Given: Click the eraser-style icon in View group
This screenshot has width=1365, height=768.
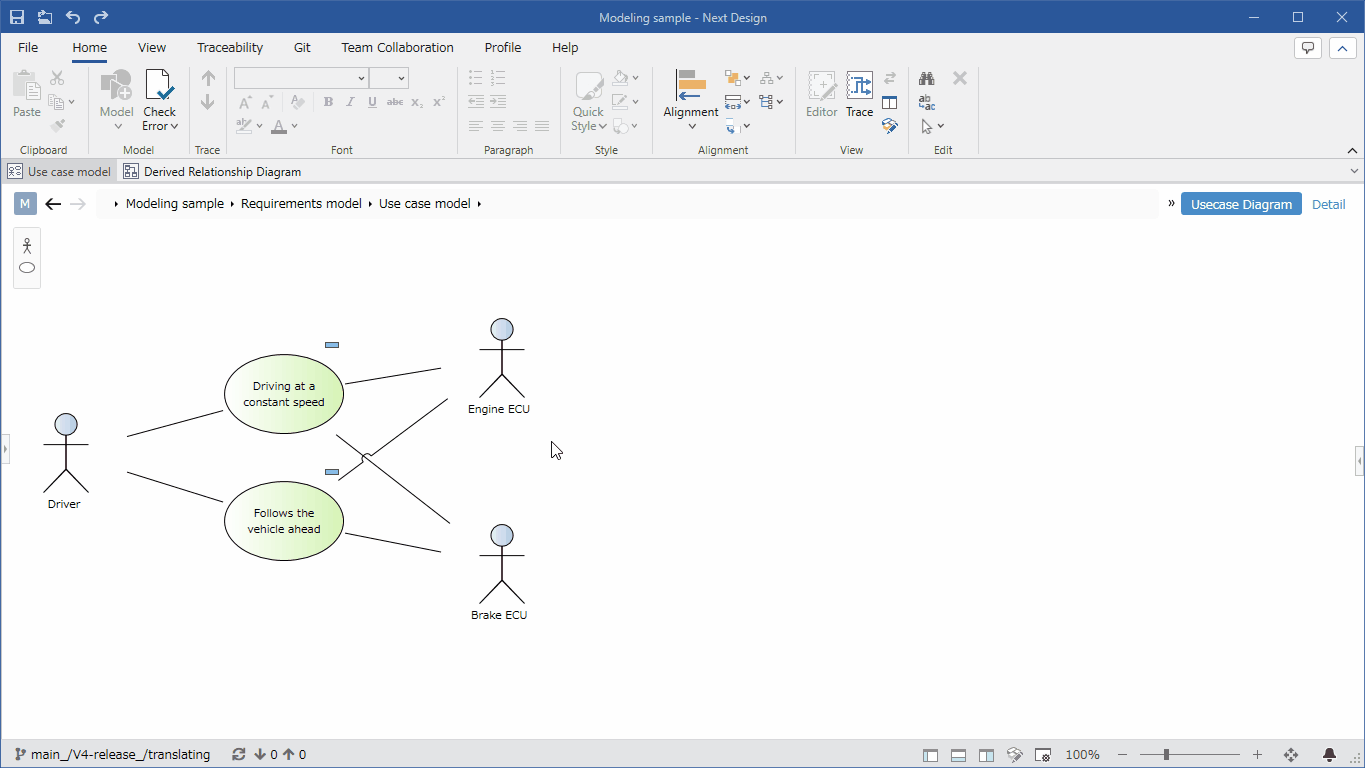Looking at the screenshot, I should click(890, 126).
